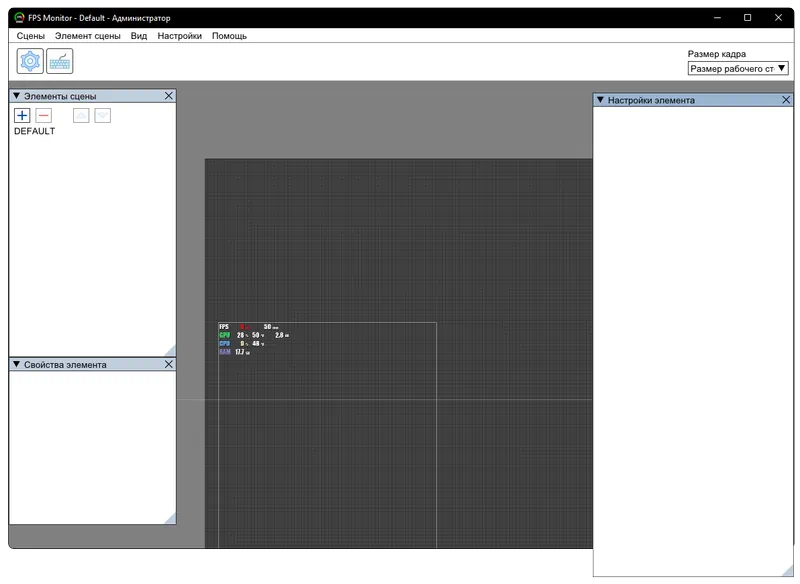The image size is (800, 584).
Task: Select the RAM overlay row
Action: point(235,352)
